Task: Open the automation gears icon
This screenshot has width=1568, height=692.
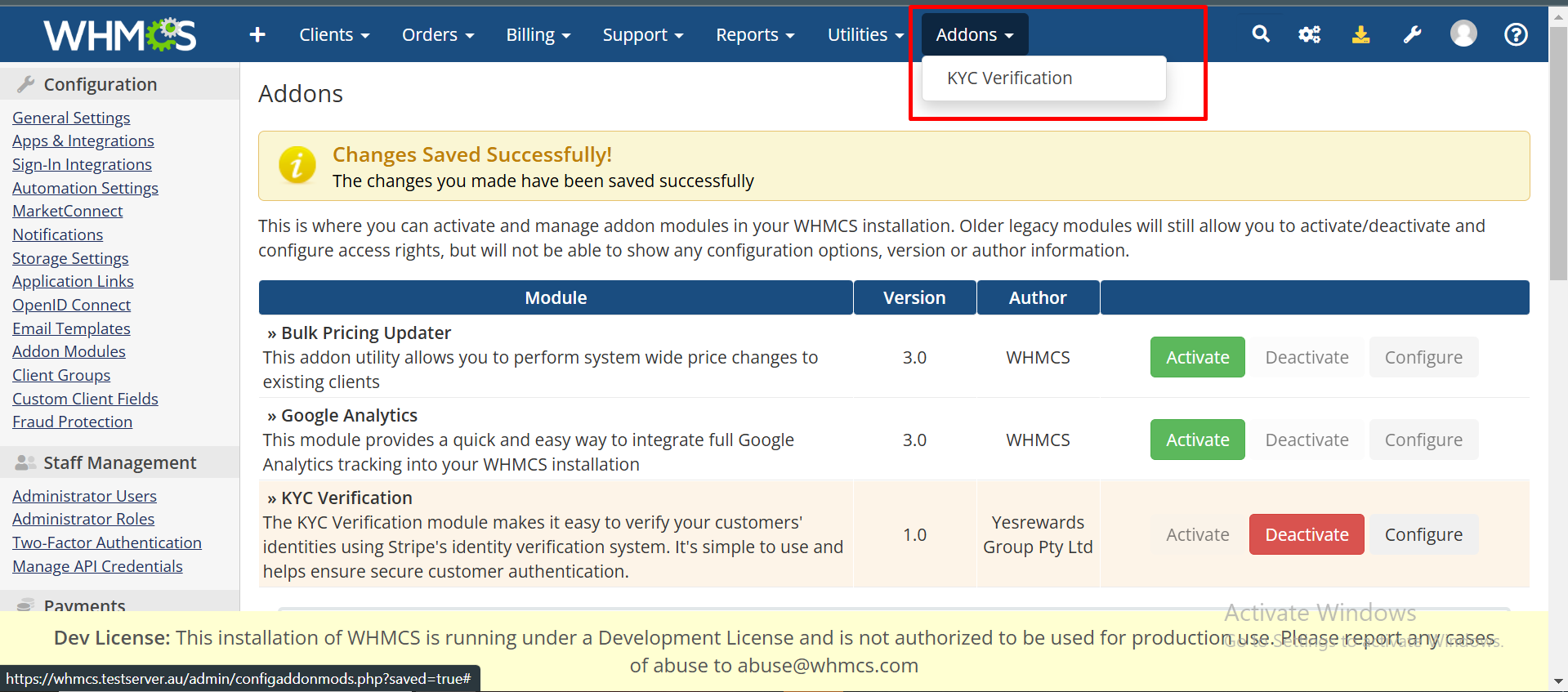Action: (1310, 34)
